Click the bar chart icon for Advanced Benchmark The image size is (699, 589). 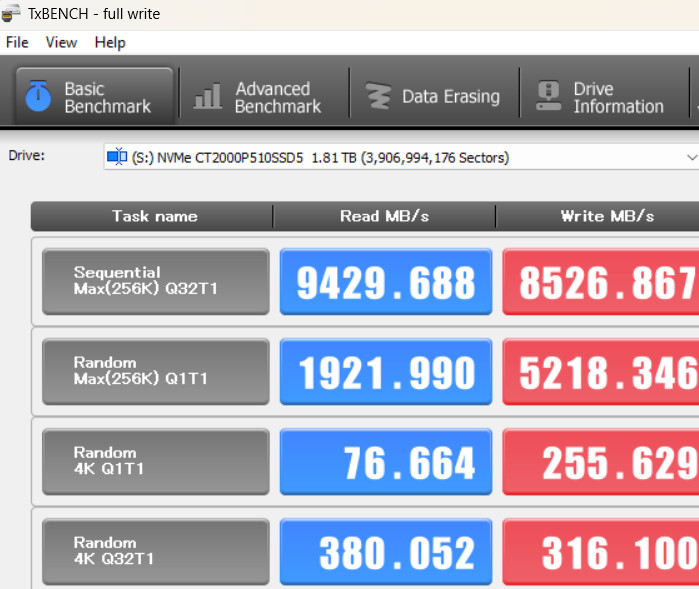pos(208,97)
